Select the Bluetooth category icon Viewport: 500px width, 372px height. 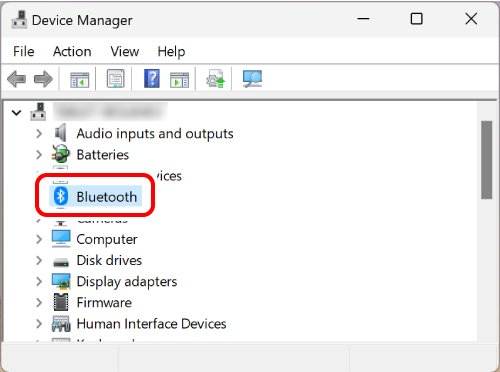[61, 196]
